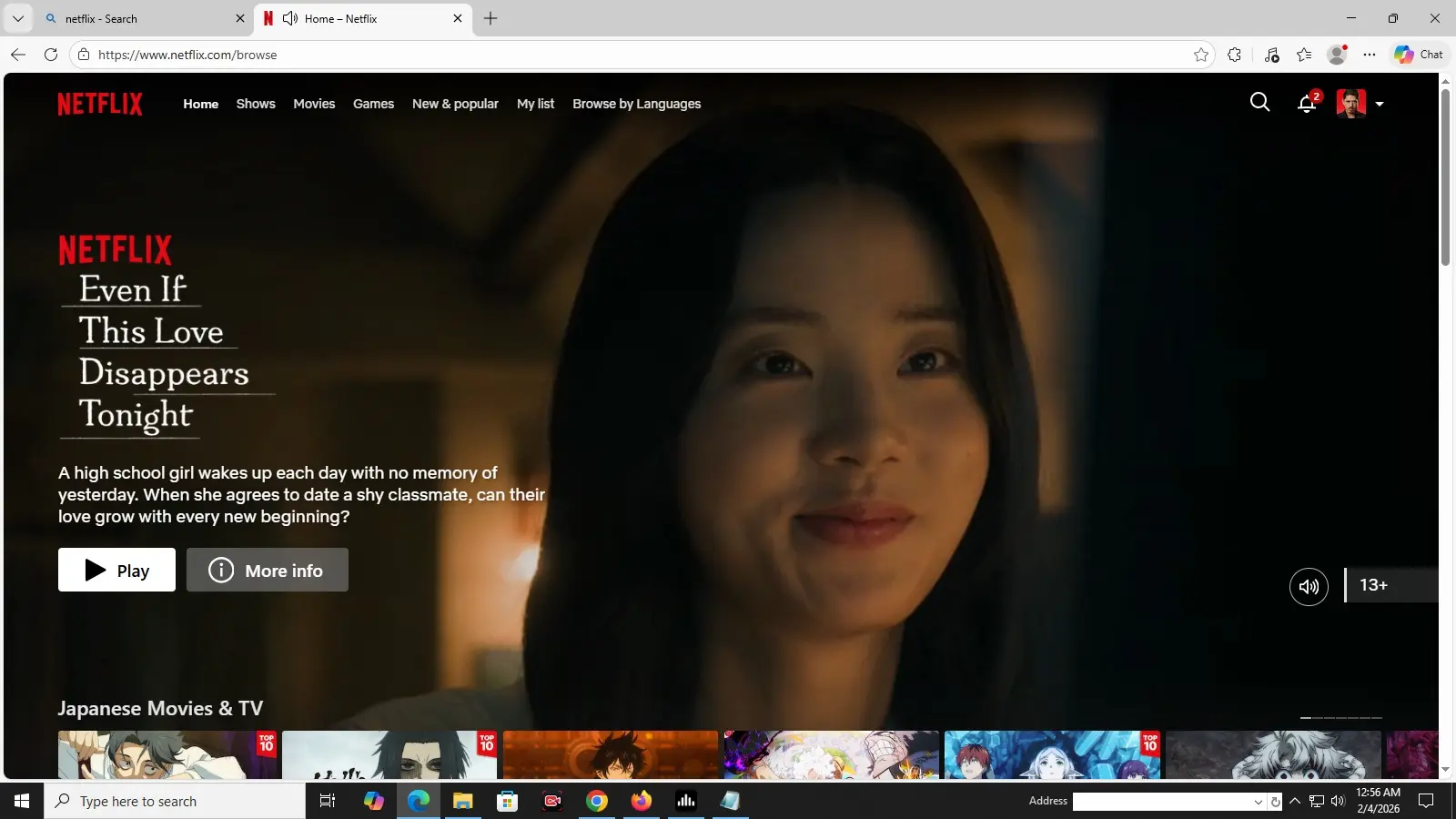Open media control music icon
The height and width of the screenshot is (819, 1456).
point(1272,55)
